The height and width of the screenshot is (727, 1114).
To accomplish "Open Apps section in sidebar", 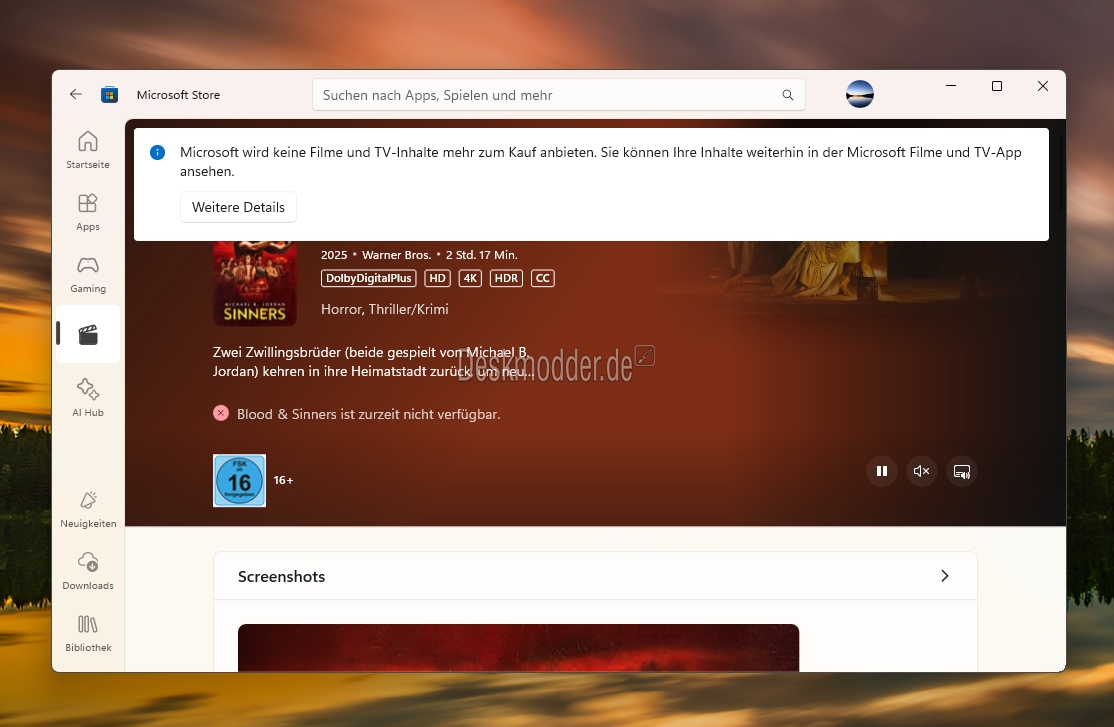I will coord(88,212).
